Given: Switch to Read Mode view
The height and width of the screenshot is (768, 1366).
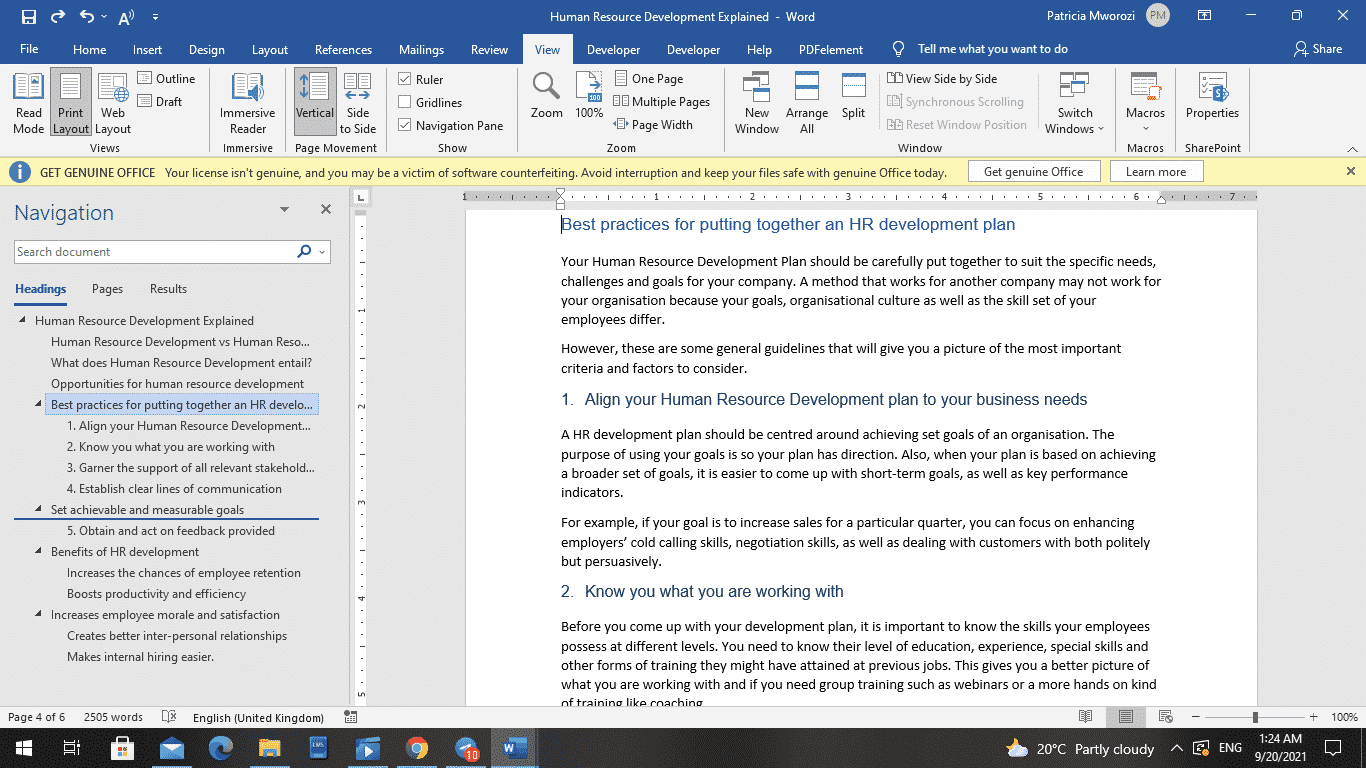Looking at the screenshot, I should click(x=28, y=101).
